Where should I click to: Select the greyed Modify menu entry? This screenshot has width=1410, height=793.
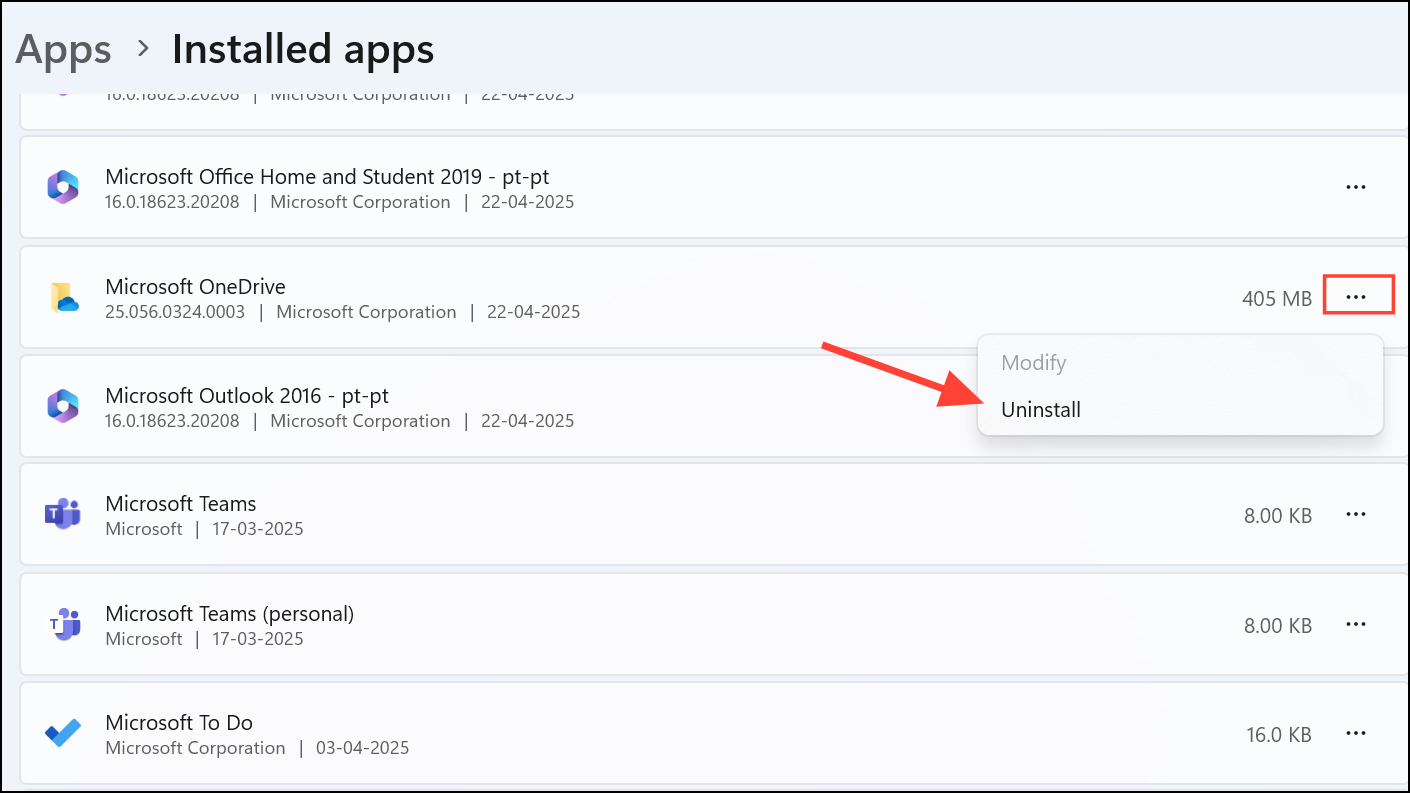(1034, 363)
